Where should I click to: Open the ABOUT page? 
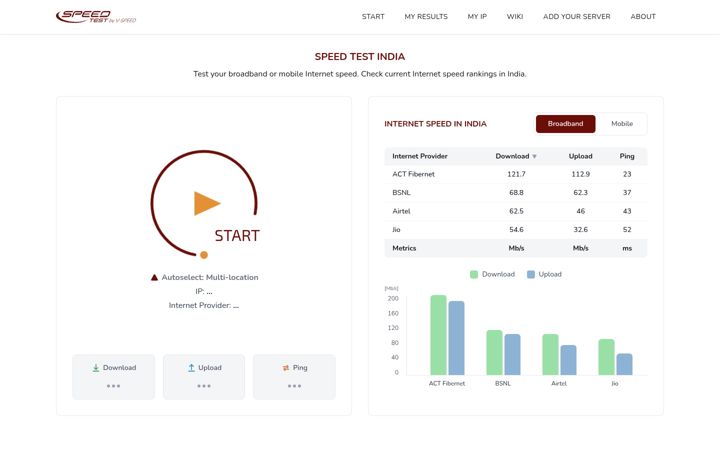(643, 17)
